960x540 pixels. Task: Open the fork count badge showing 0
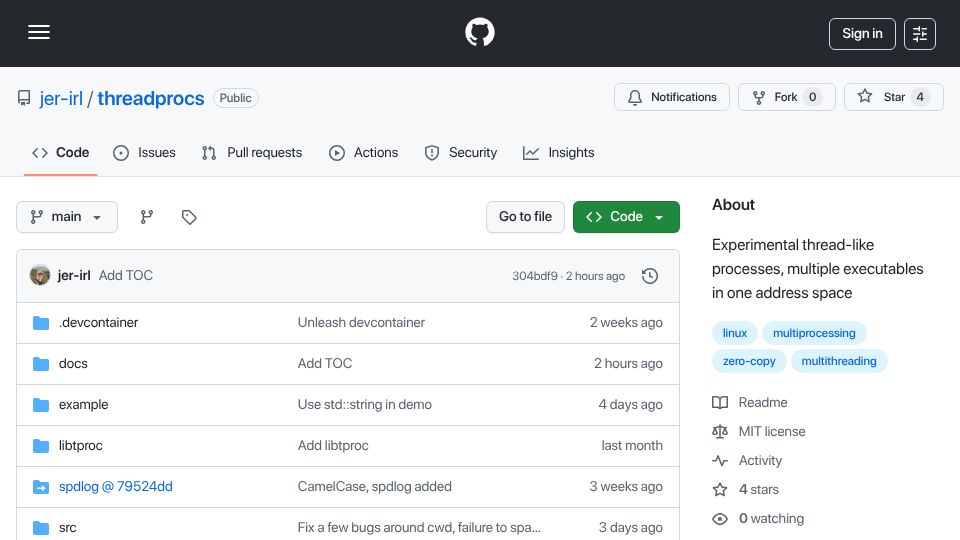coord(812,97)
